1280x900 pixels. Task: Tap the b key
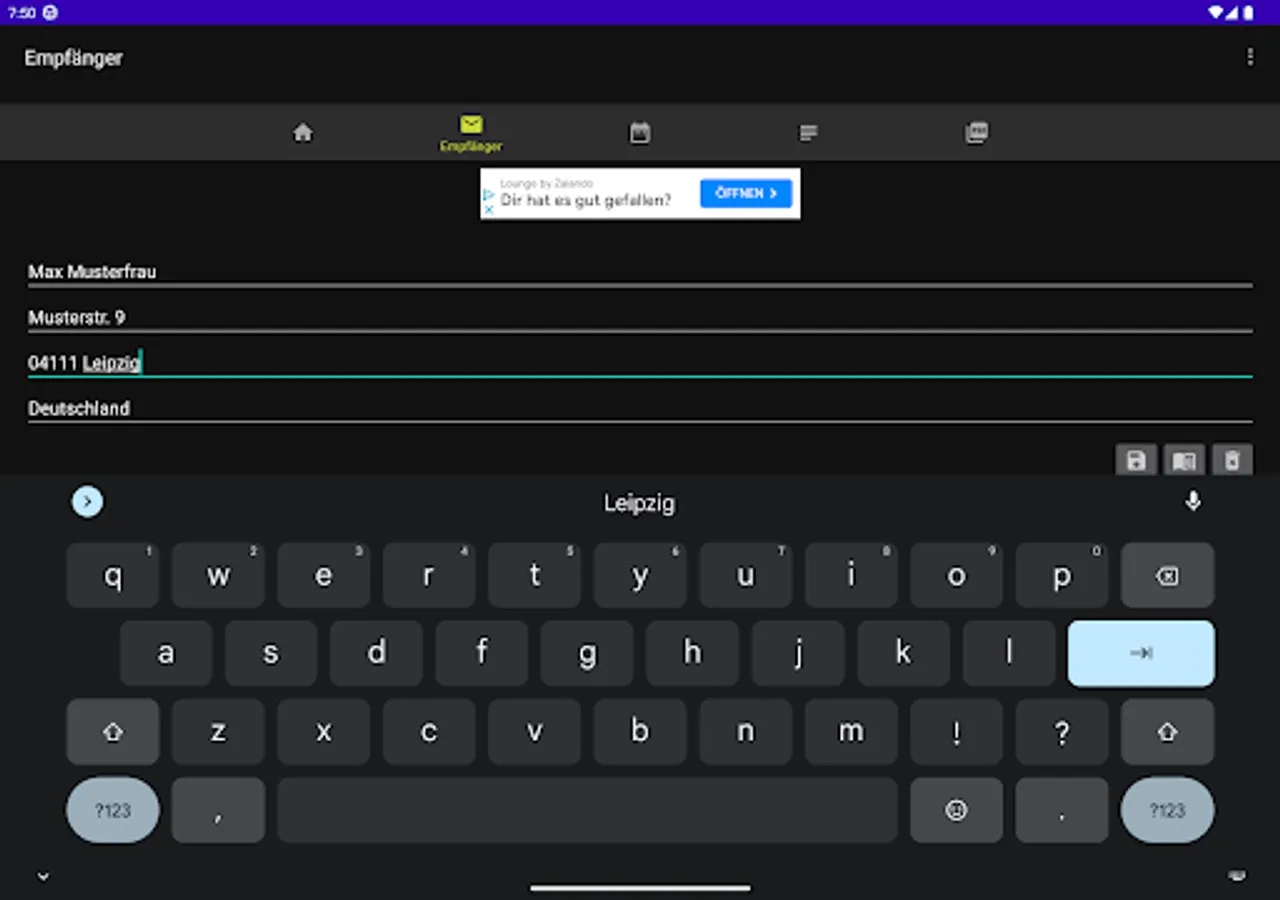pos(640,732)
